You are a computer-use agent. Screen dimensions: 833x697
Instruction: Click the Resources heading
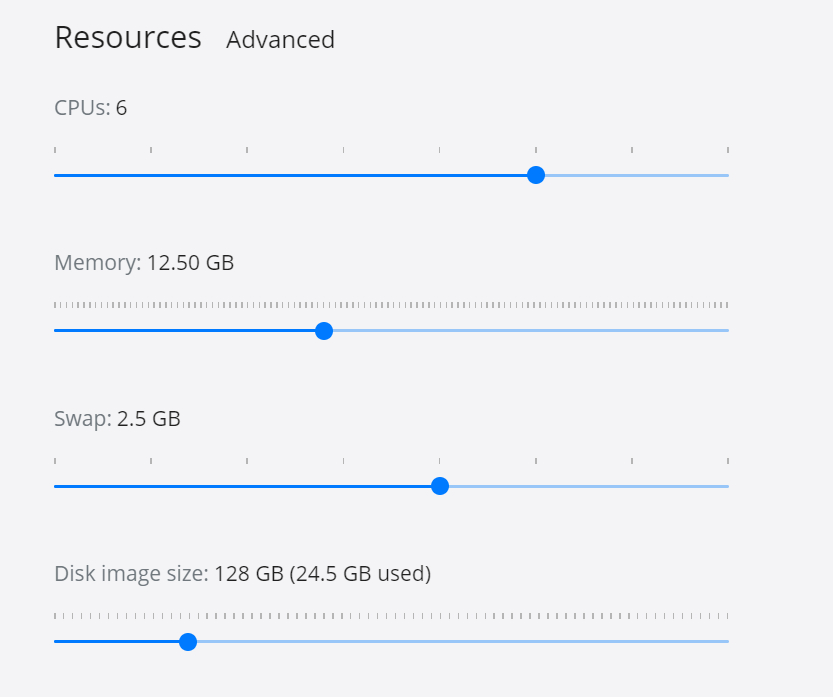(x=128, y=38)
